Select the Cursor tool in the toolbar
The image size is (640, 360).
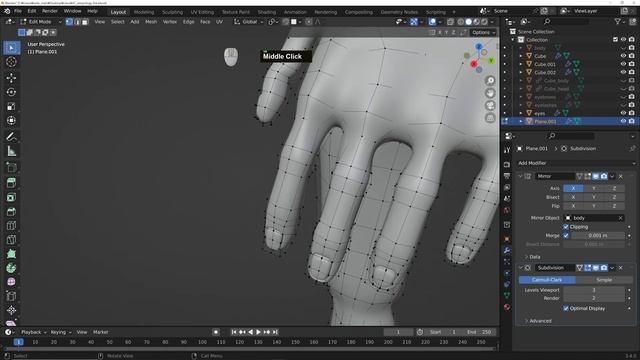coord(11,62)
